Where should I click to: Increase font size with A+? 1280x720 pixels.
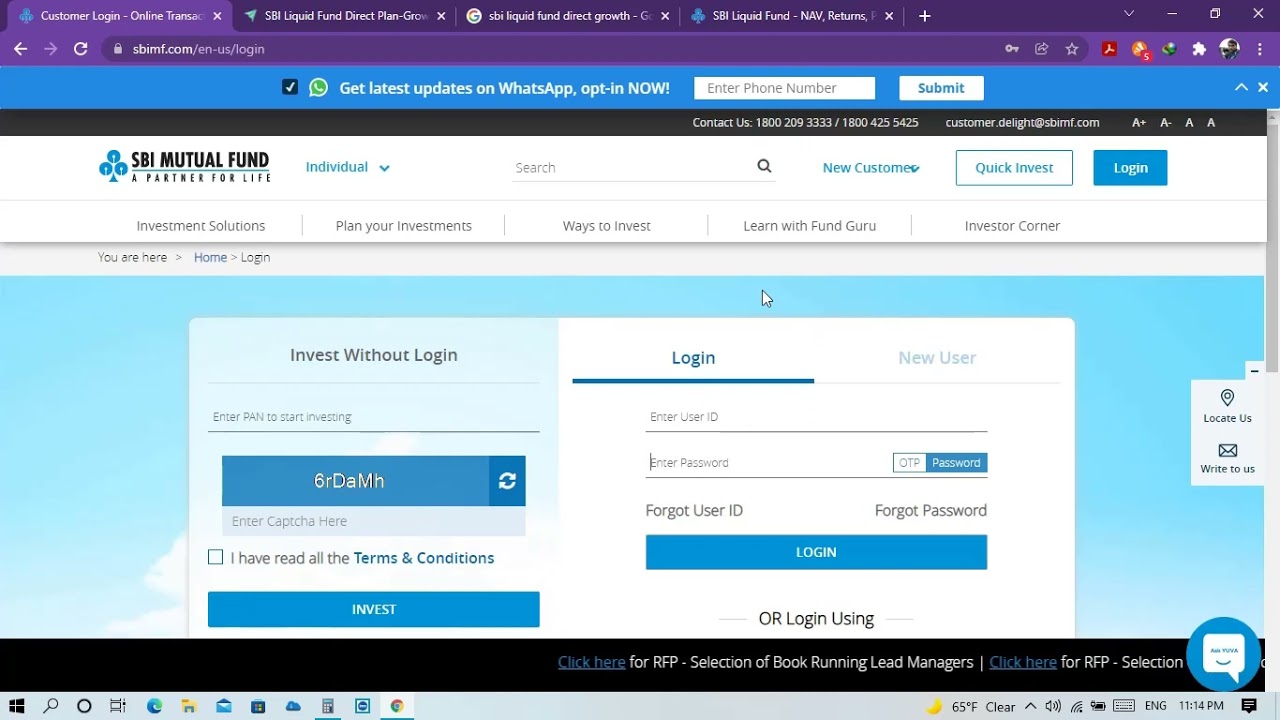point(1139,122)
